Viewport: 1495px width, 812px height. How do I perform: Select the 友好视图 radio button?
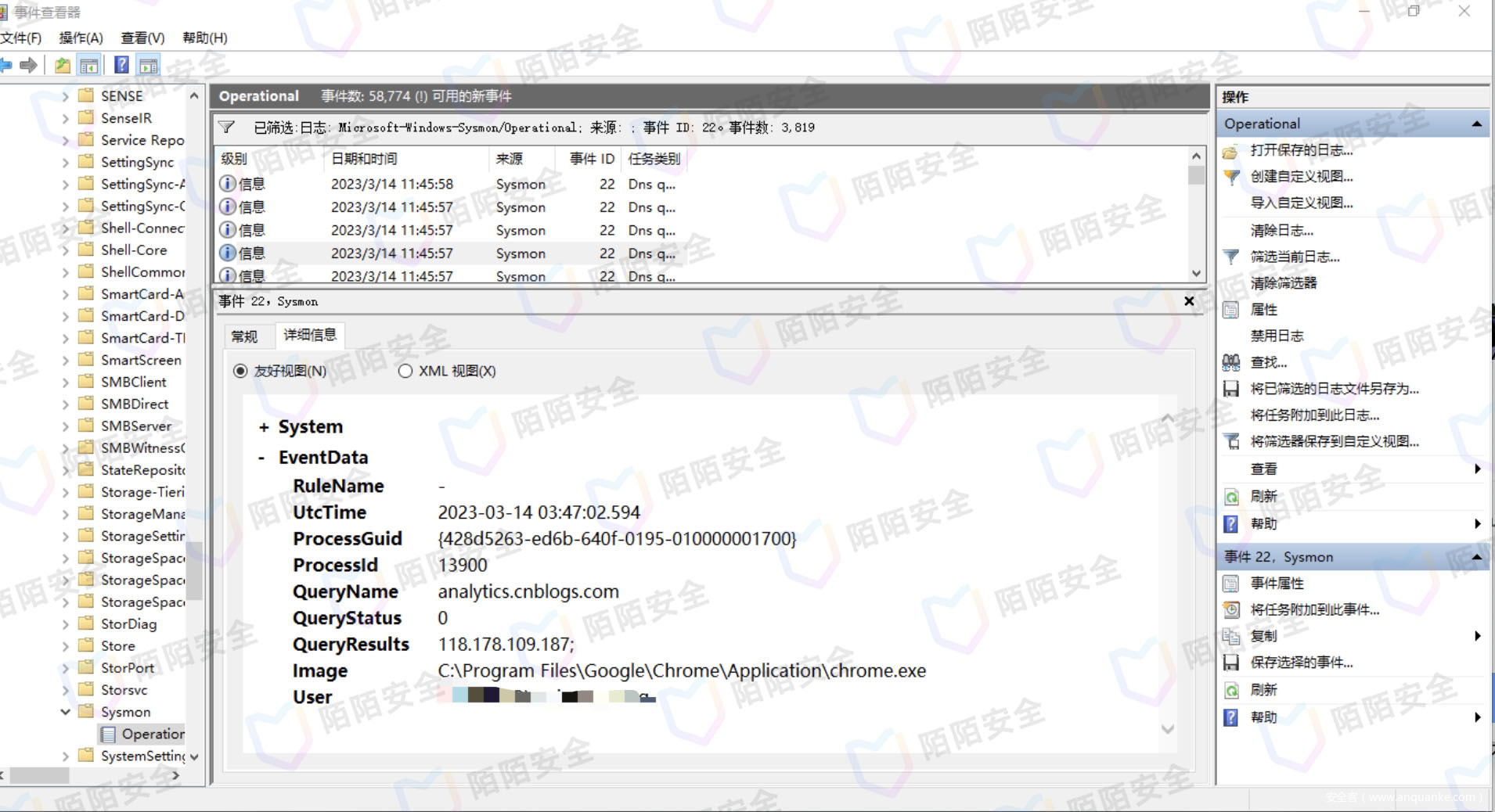[240, 371]
